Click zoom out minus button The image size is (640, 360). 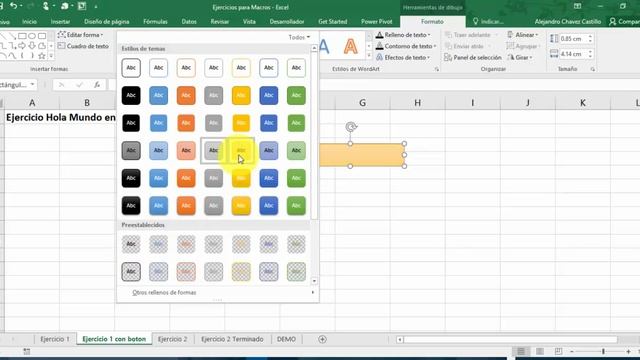coord(571,351)
